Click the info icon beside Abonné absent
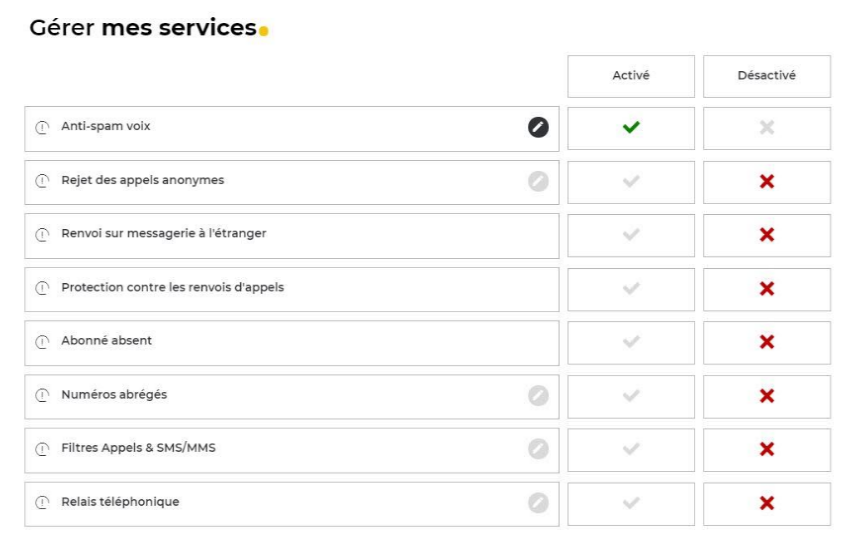Screen dimensions: 841x539 43,342
